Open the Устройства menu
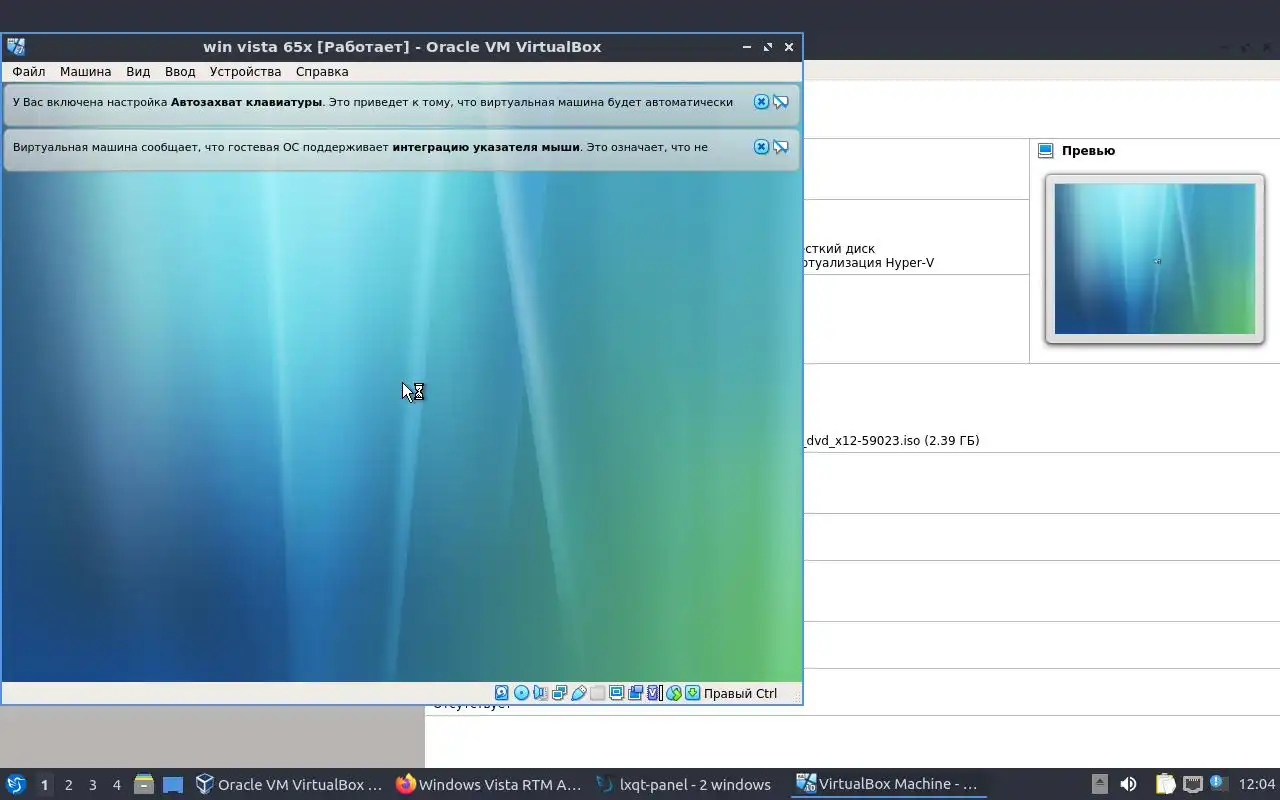1280x800 pixels. 245,72
